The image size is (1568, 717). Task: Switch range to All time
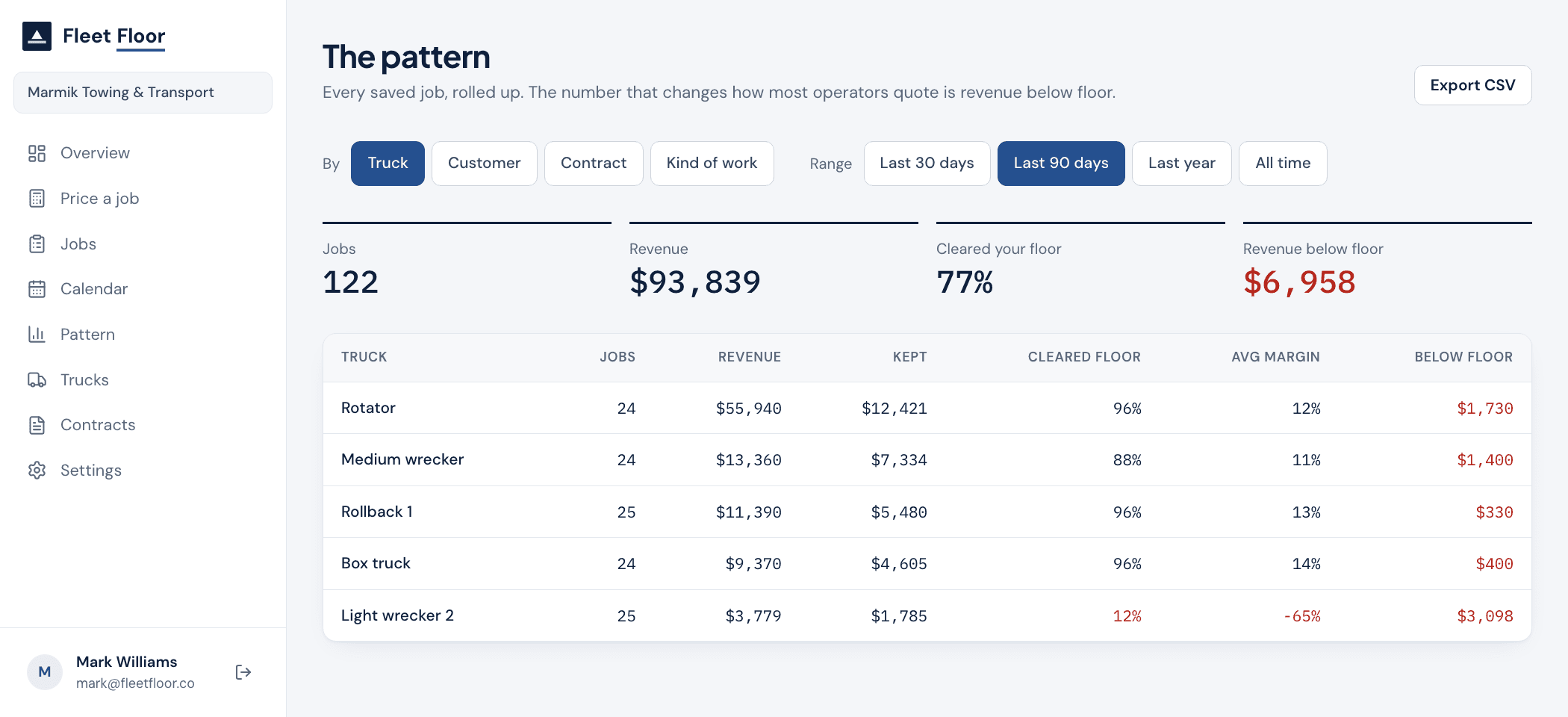click(1283, 164)
